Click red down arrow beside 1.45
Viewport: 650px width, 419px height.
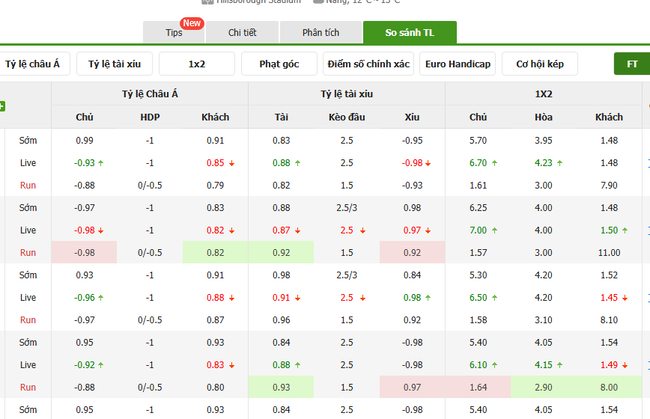click(x=625, y=298)
